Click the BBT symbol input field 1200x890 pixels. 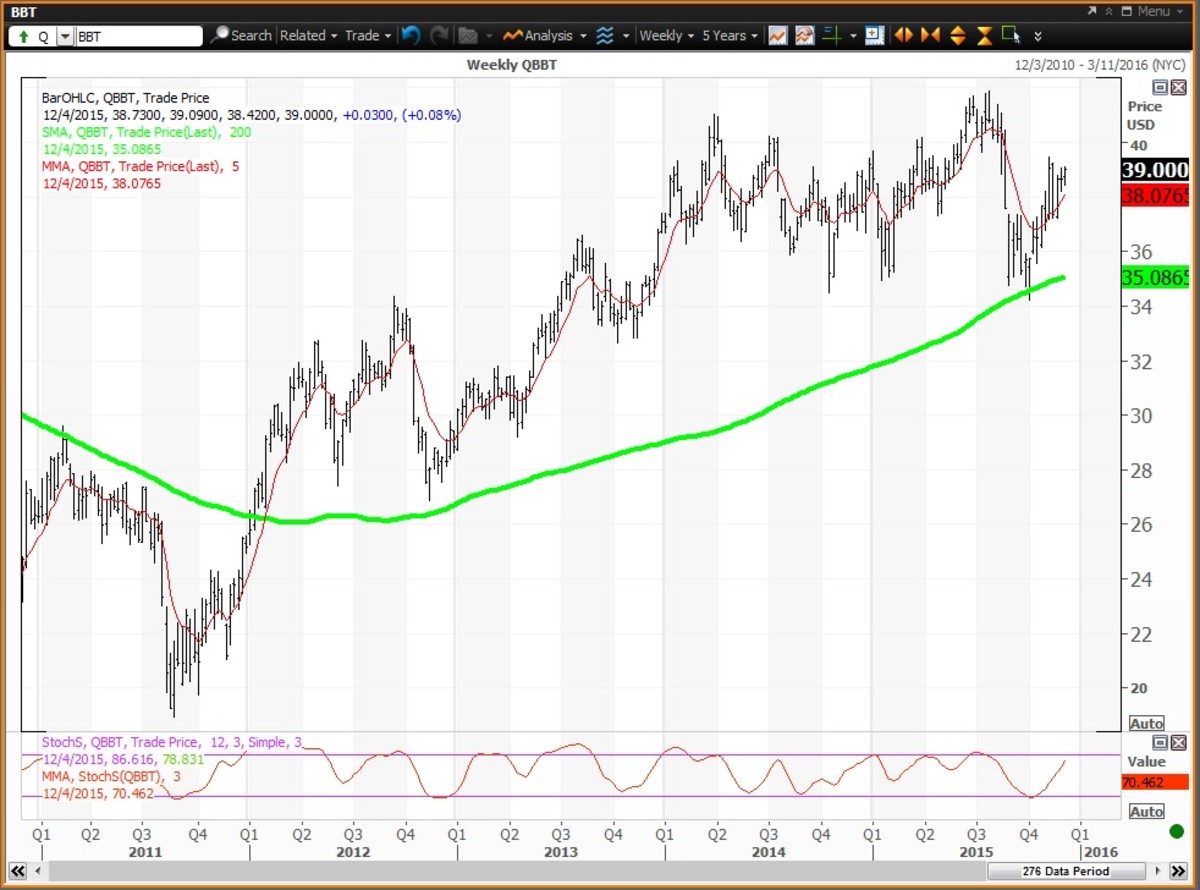click(138, 36)
